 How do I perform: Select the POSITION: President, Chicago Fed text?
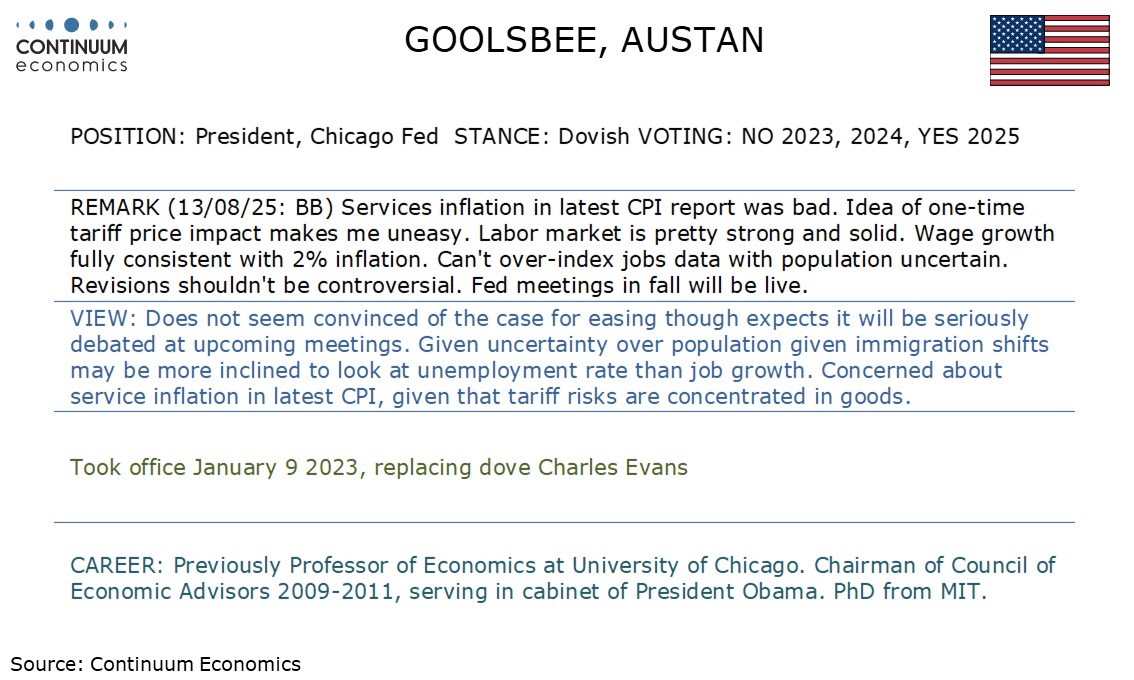click(254, 137)
